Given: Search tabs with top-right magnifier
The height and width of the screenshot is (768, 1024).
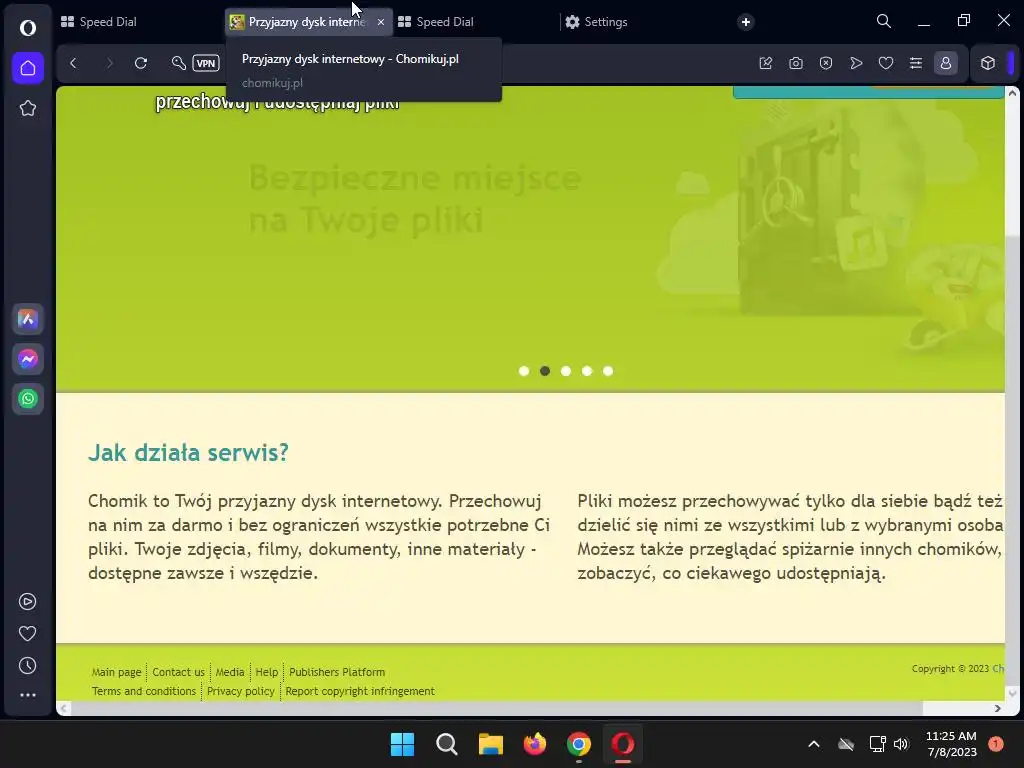Looking at the screenshot, I should click(884, 22).
